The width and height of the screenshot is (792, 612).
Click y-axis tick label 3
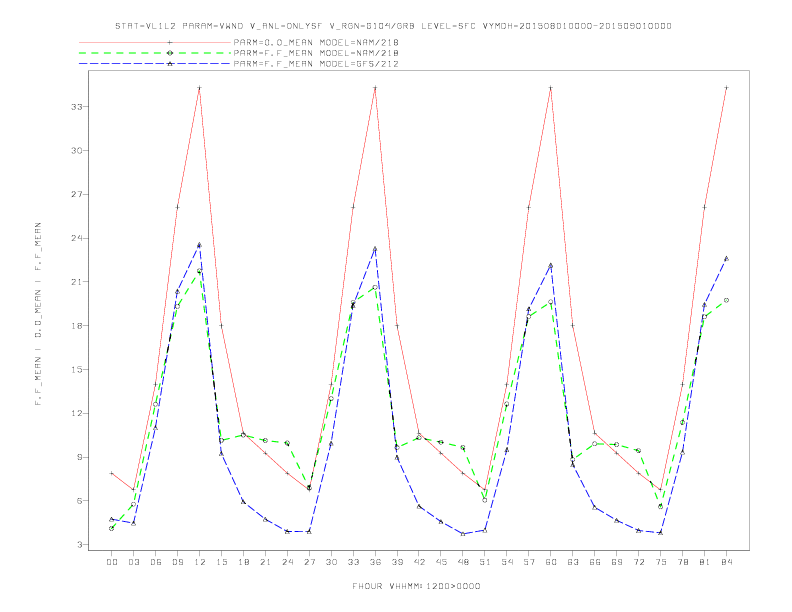pos(80,545)
